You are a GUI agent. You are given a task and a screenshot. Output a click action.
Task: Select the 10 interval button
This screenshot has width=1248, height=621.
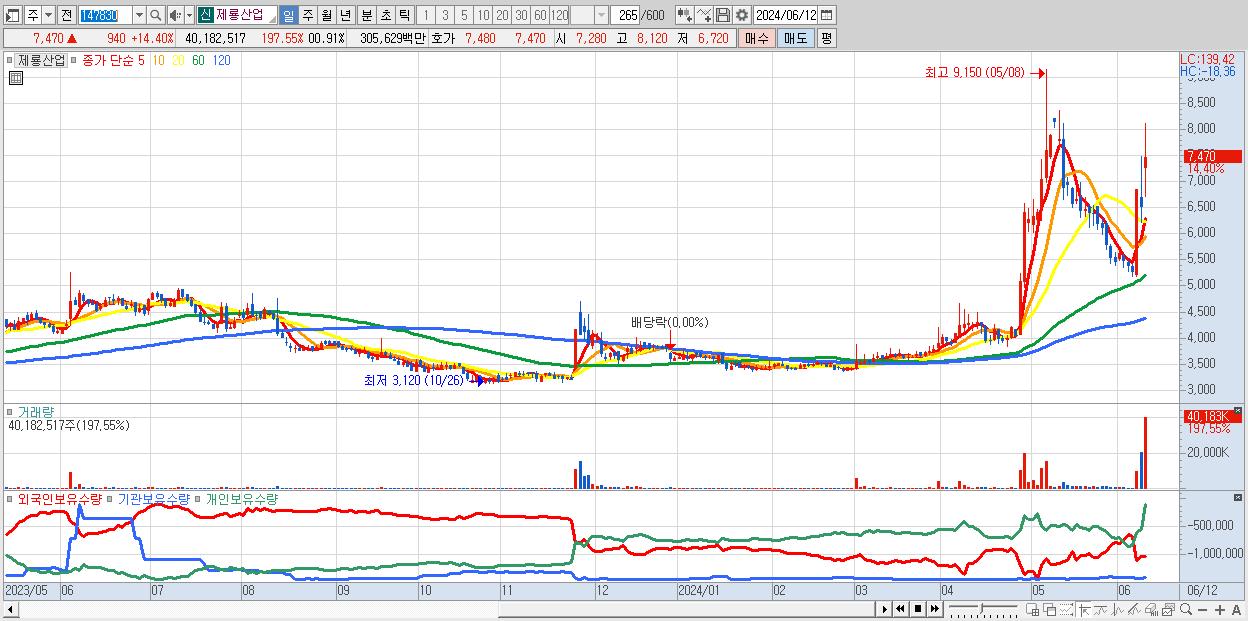tap(483, 15)
